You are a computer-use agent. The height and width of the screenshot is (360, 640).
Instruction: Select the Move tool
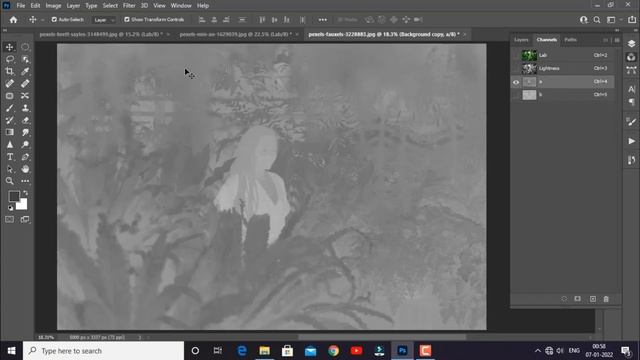click(x=10, y=47)
